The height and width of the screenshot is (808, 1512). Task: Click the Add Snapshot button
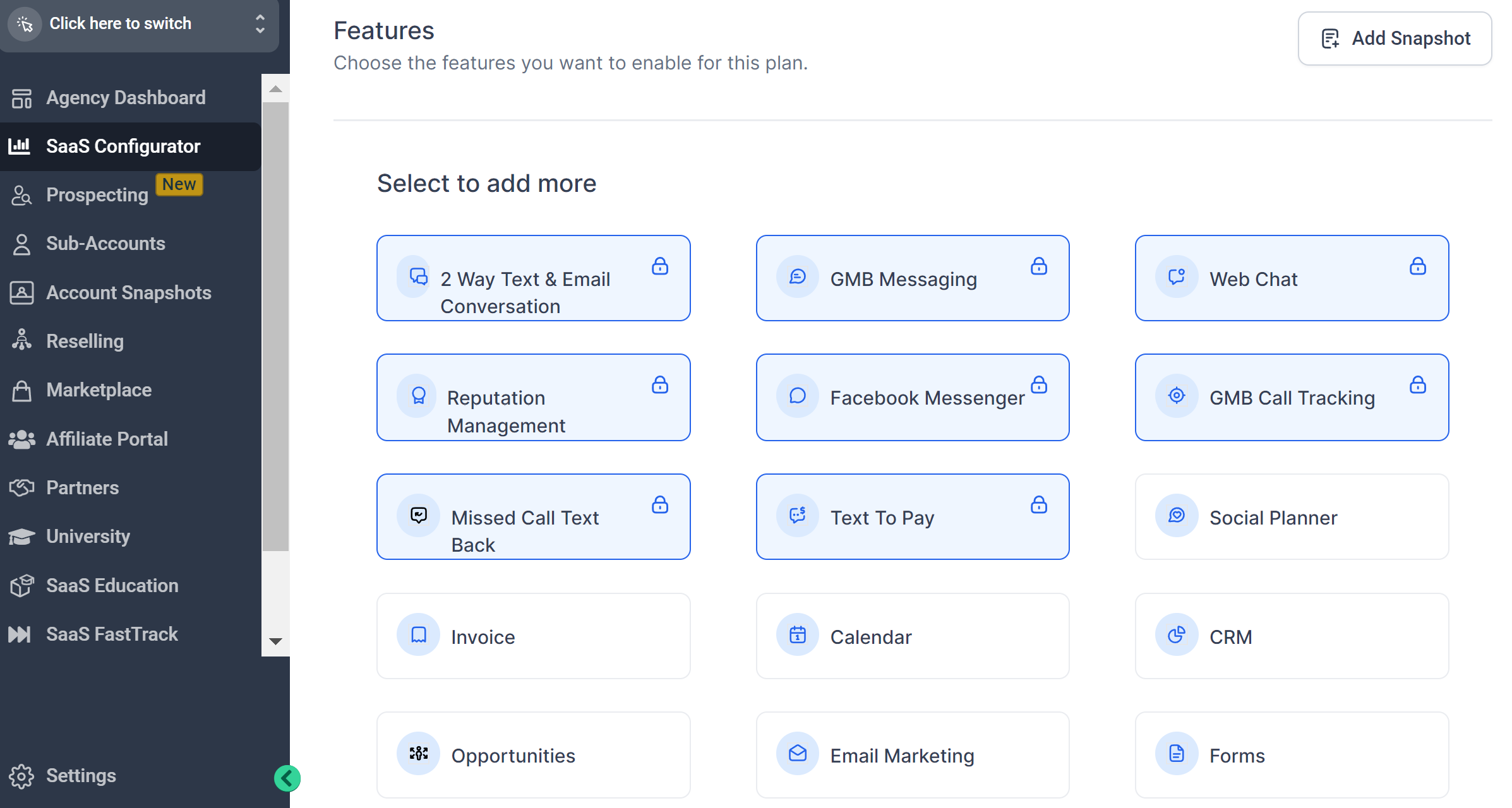1395,39
